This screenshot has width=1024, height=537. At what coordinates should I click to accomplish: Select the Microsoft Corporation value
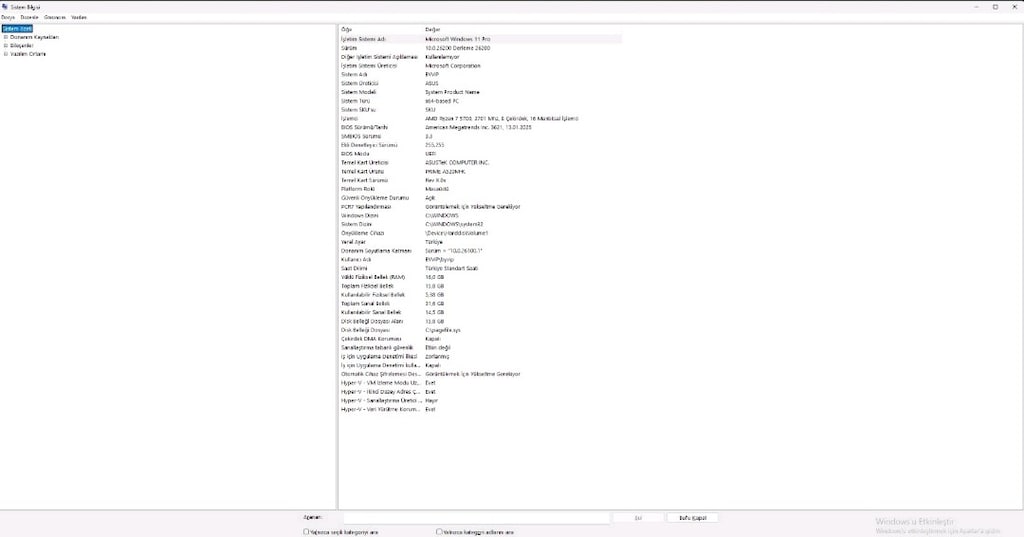(x=453, y=66)
